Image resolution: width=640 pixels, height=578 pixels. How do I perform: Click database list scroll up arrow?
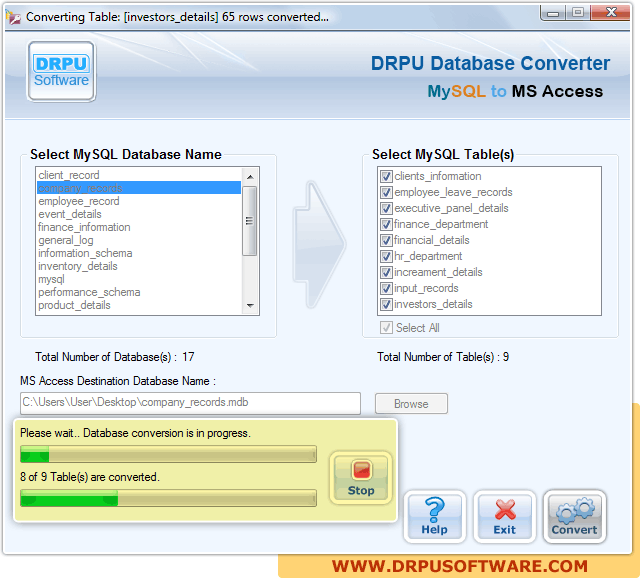[250, 177]
